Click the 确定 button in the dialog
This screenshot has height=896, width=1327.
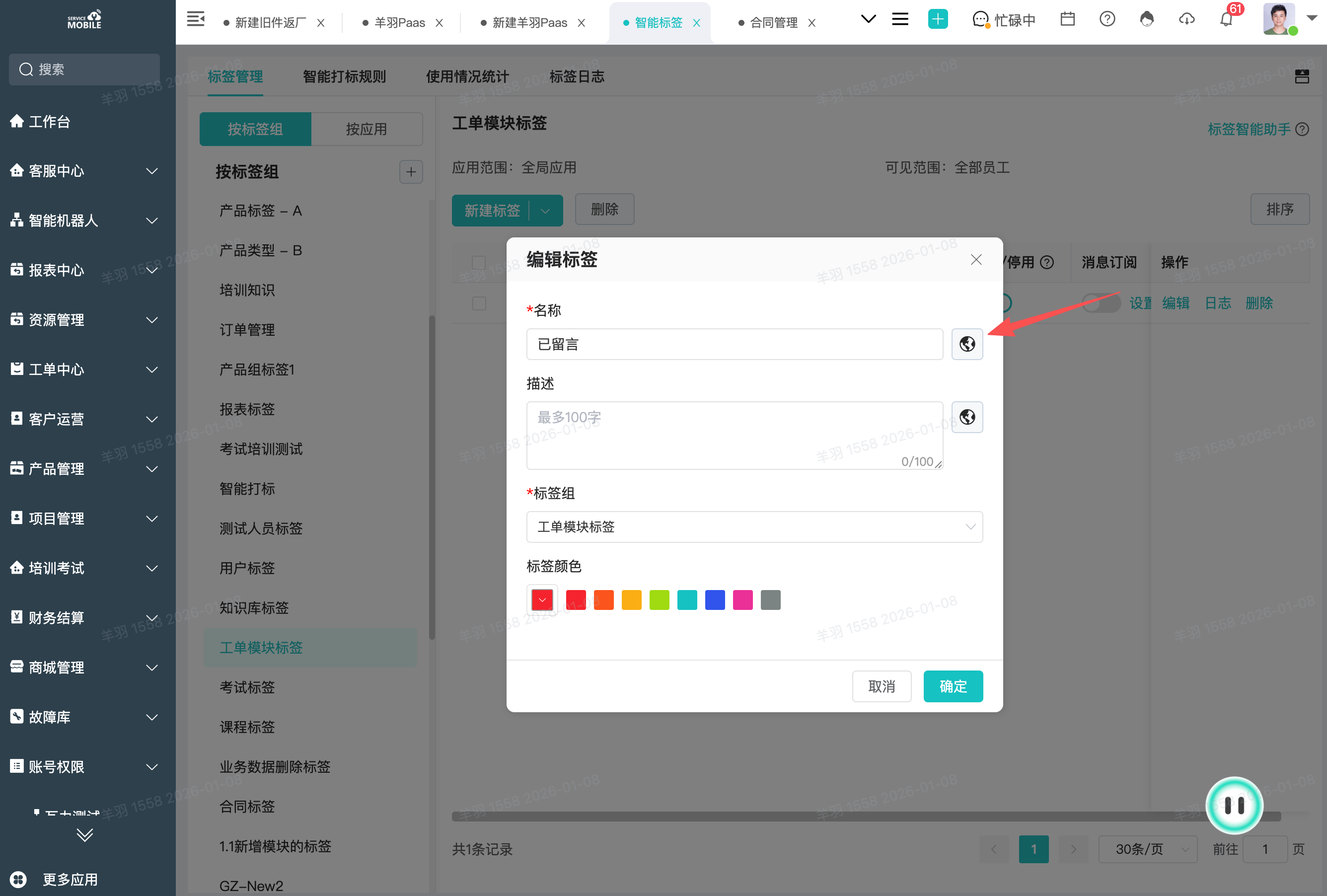953,686
